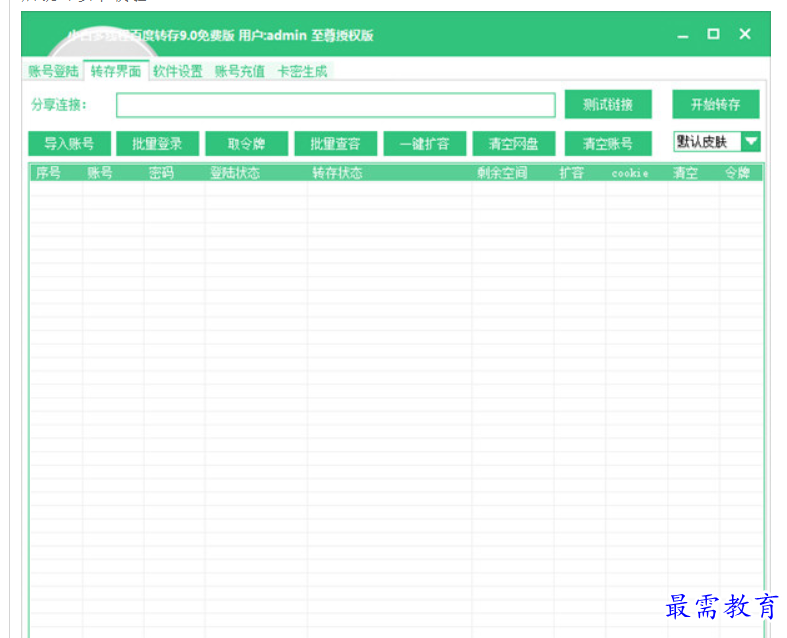This screenshot has height=638, width=787.
Task: Minimize the application window
Action: coord(683,35)
